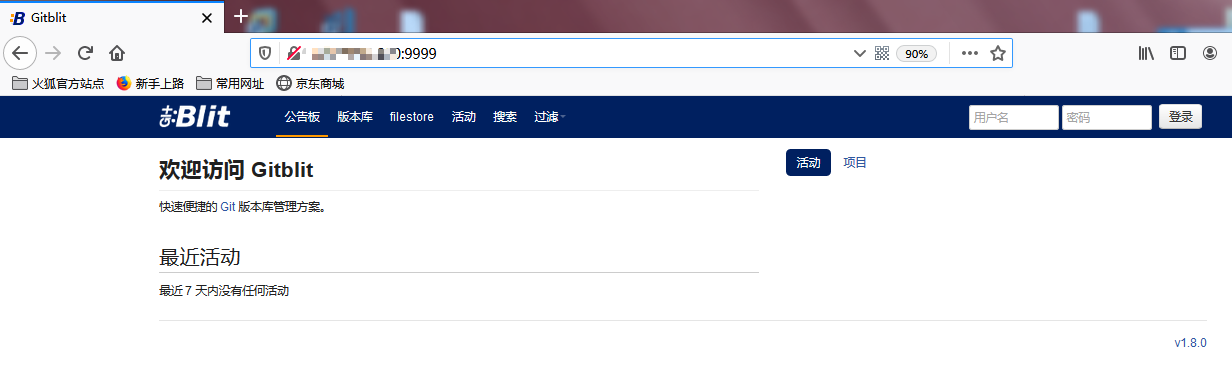The width and height of the screenshot is (1232, 387).
Task: Select the 项目 pill tab
Action: [x=855, y=162]
